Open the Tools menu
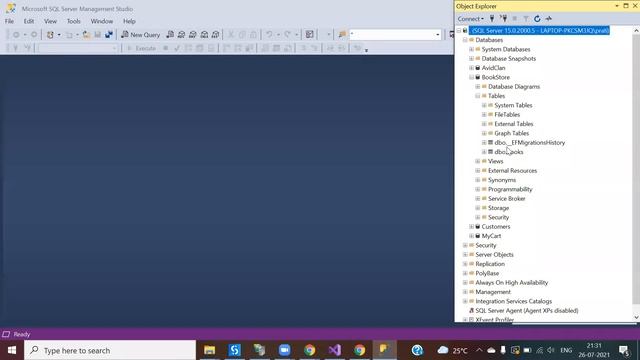This screenshot has width=640, height=360. [x=73, y=21]
